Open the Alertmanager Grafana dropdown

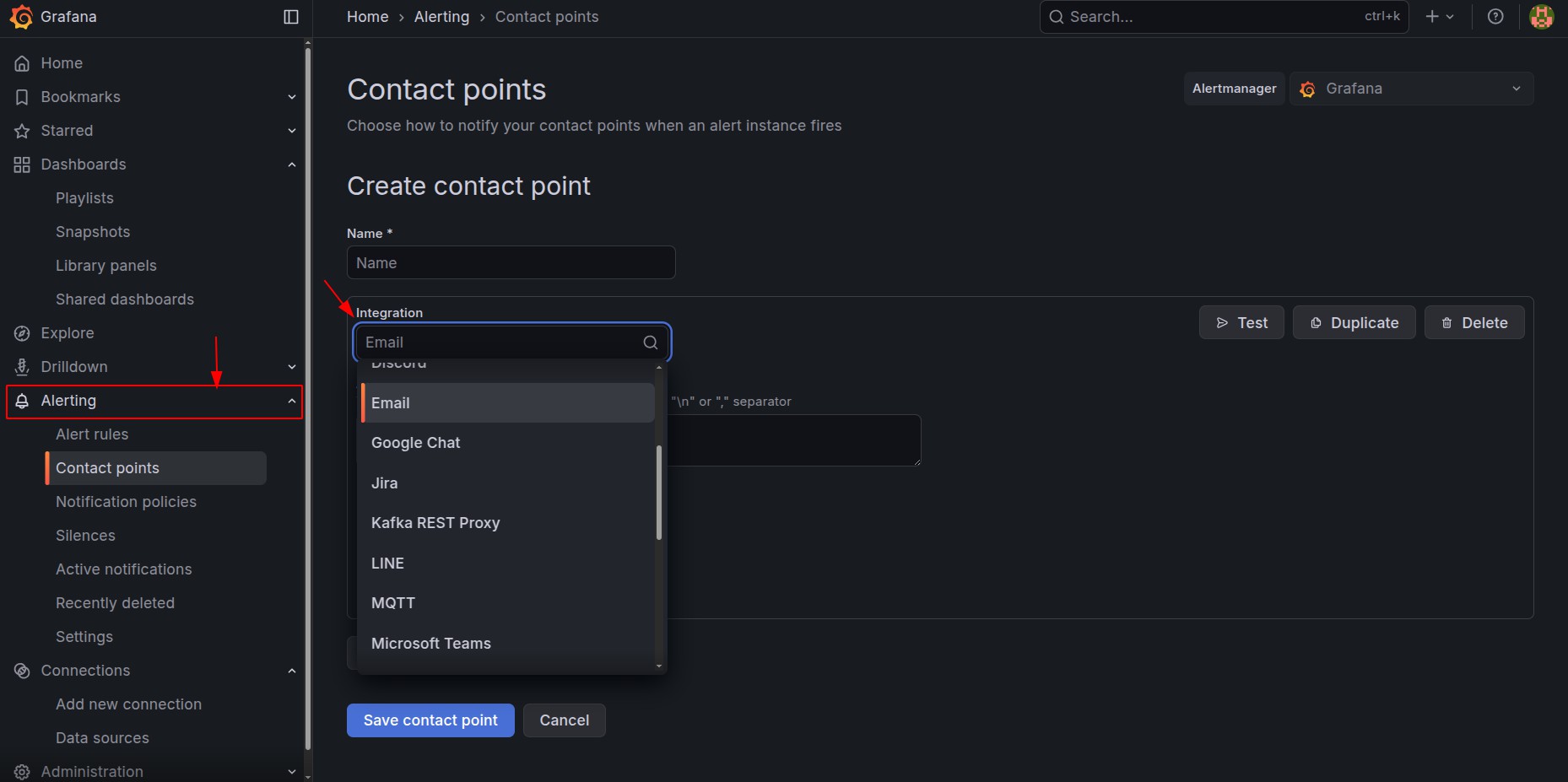(1411, 89)
